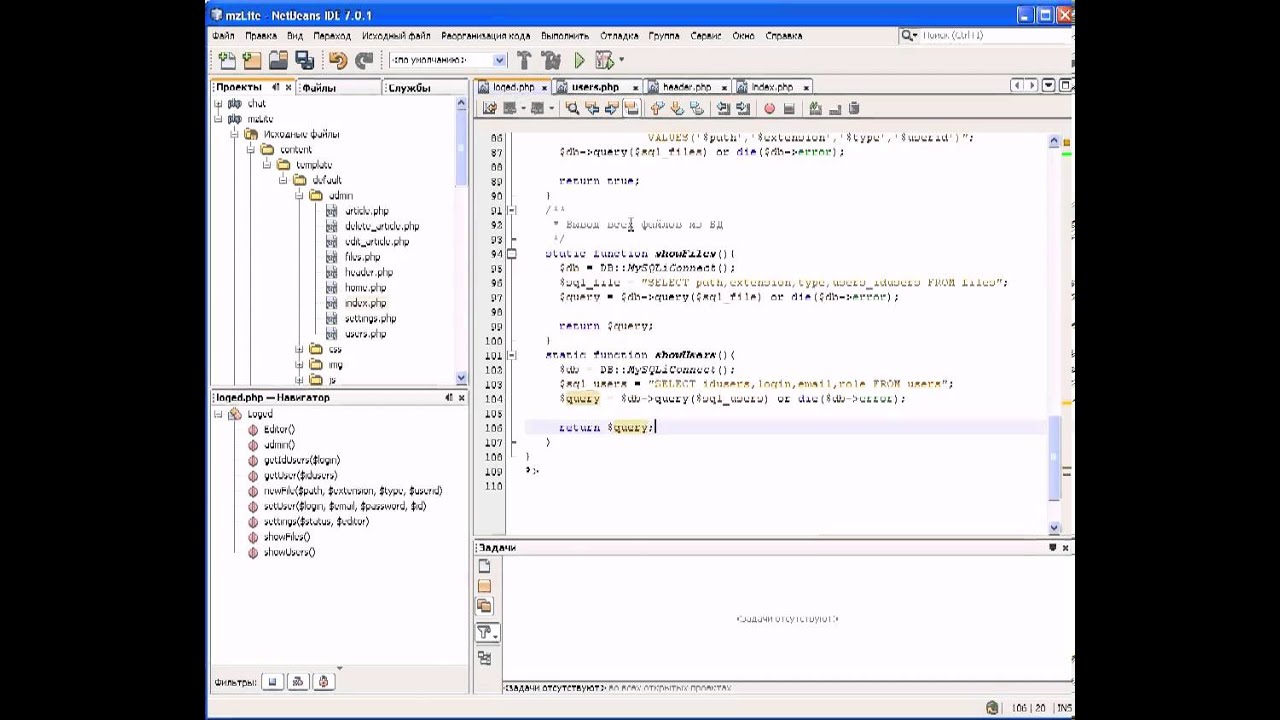
Task: Click the Build Project hammer icon
Action: click(523, 61)
